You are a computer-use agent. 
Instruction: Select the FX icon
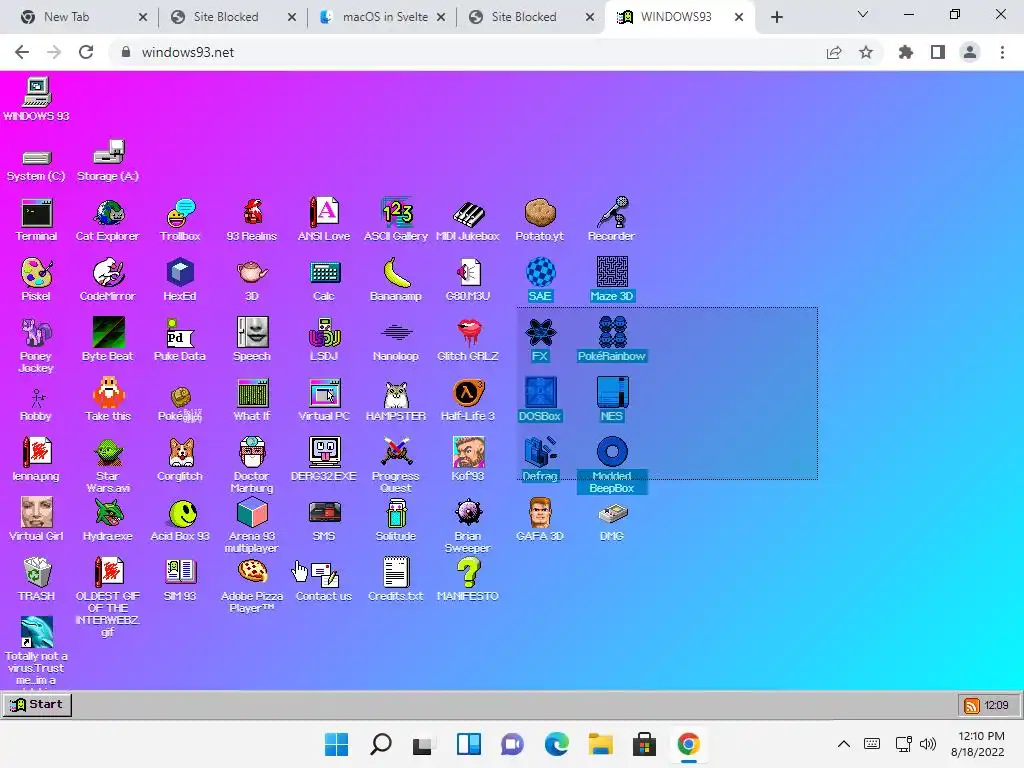(540, 340)
